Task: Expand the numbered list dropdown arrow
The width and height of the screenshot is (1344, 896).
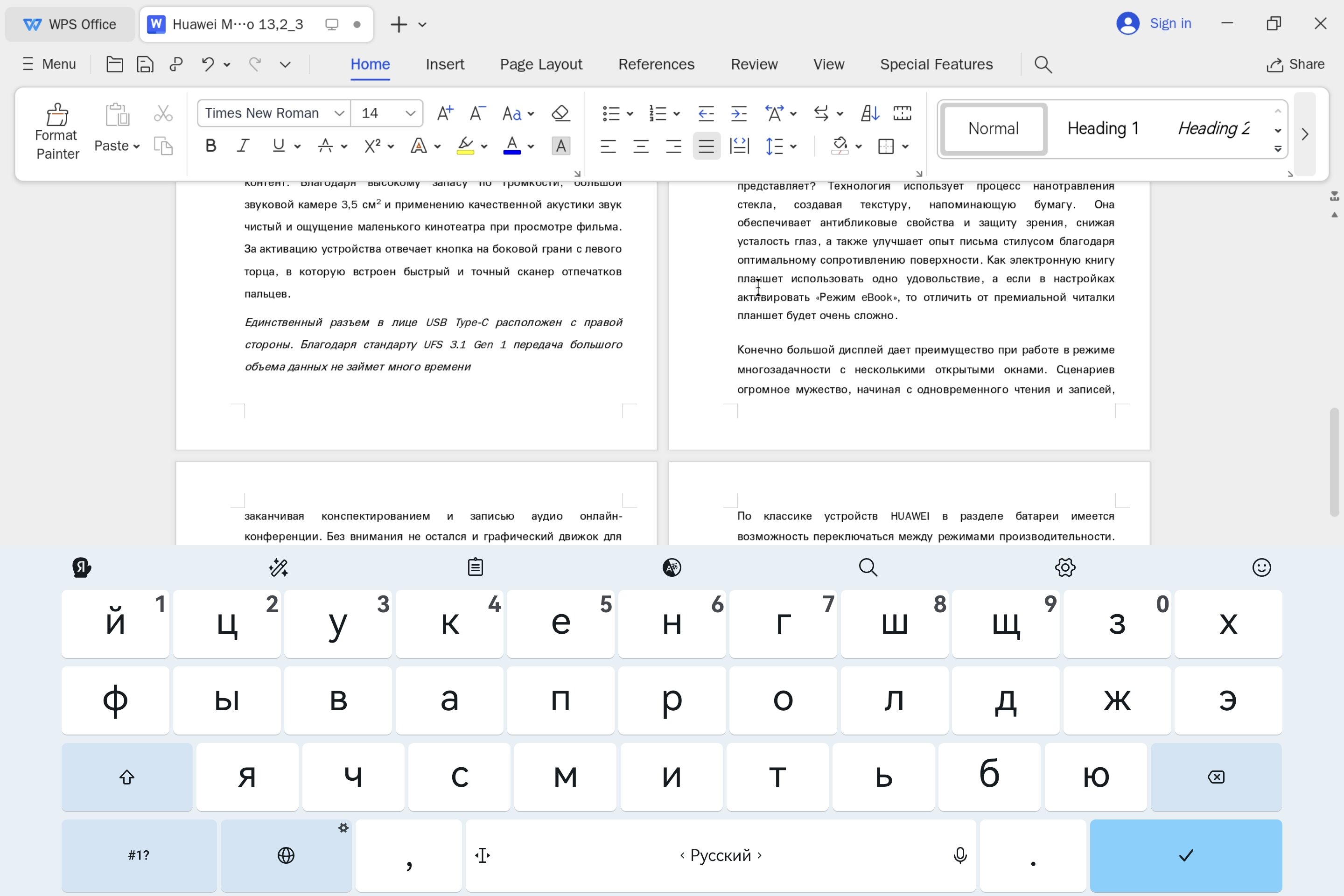Action: click(677, 114)
